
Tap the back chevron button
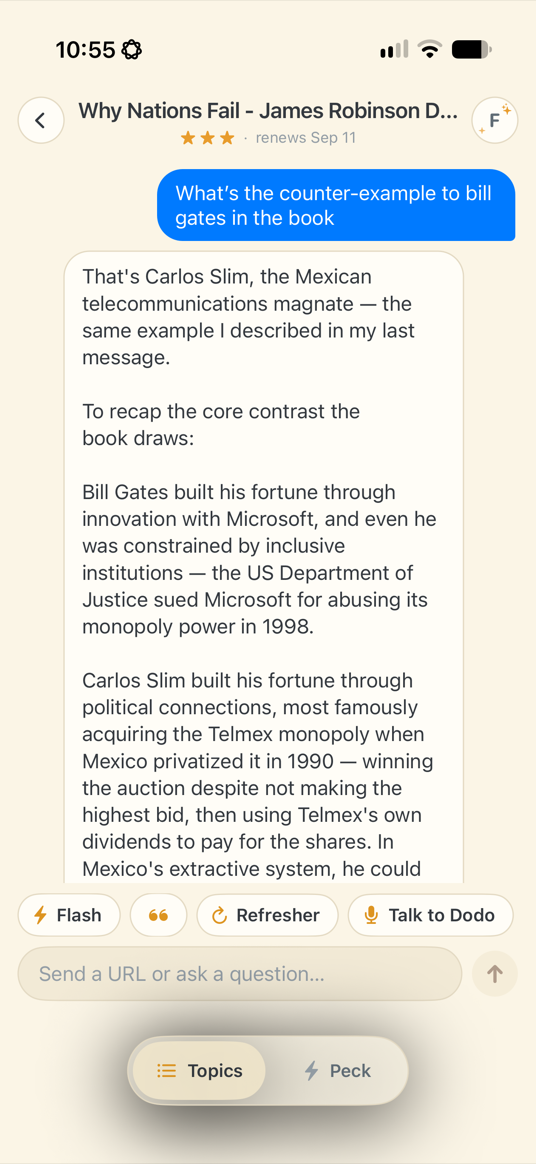(41, 120)
